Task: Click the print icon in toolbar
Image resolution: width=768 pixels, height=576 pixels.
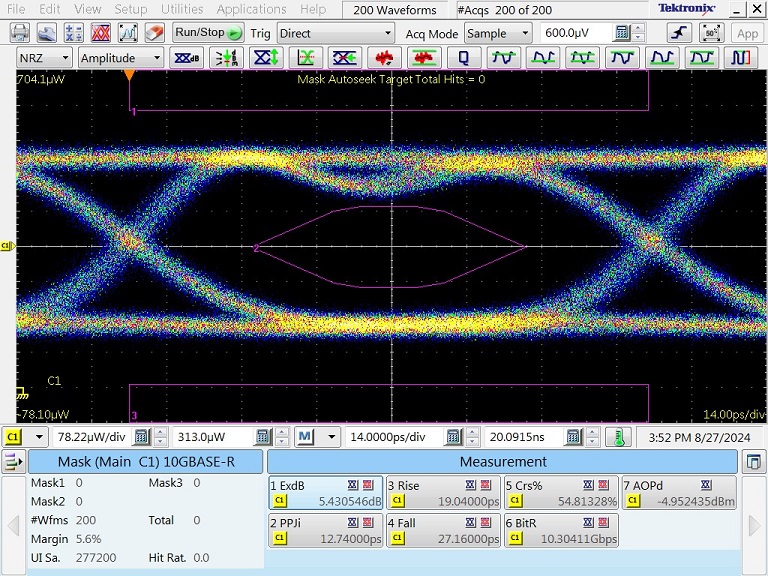Action: tap(19, 33)
